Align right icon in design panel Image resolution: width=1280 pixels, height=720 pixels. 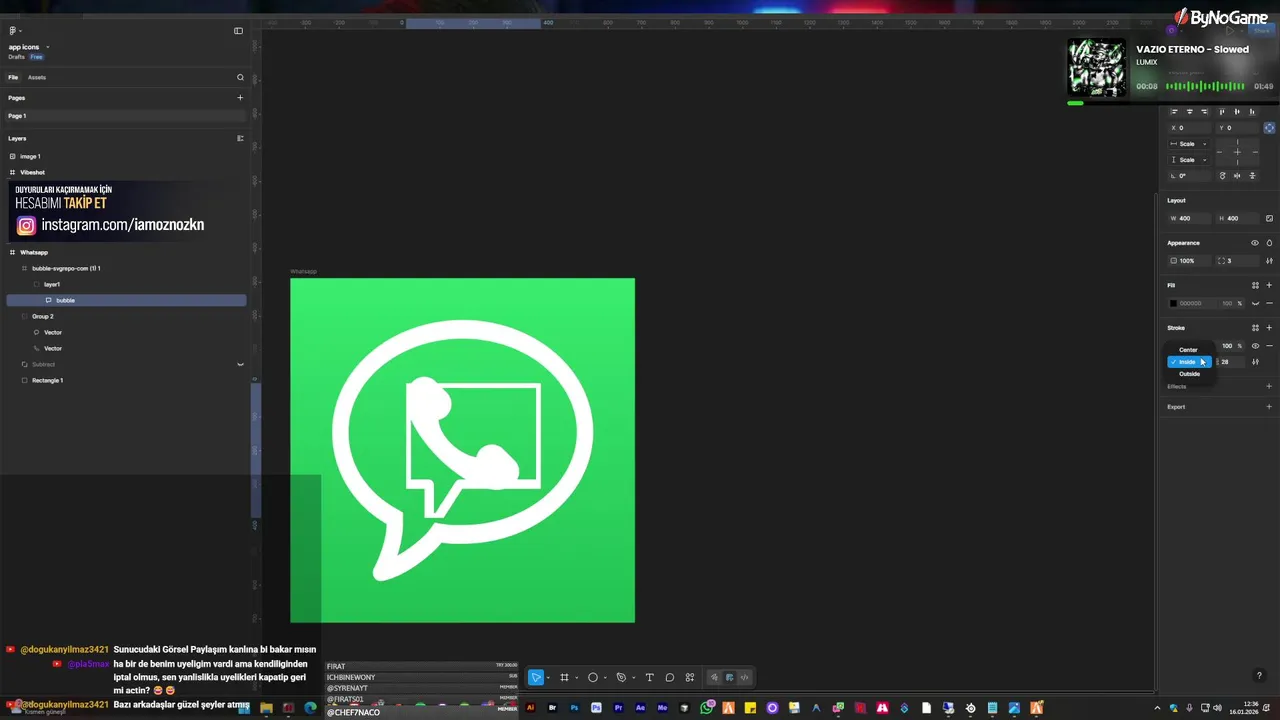[1204, 111]
